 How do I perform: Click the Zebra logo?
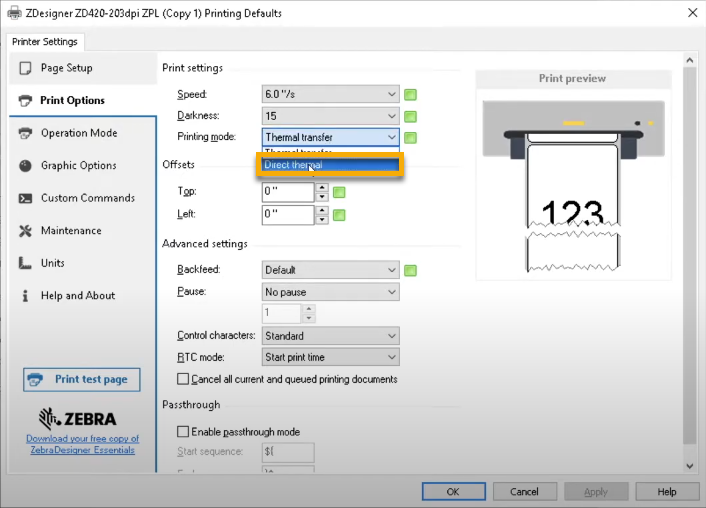pos(77,419)
